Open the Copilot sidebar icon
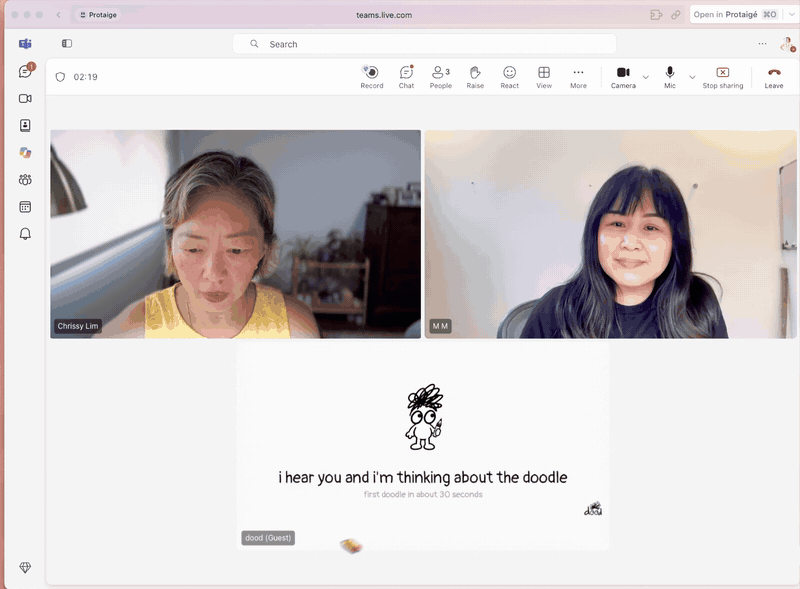 25,153
